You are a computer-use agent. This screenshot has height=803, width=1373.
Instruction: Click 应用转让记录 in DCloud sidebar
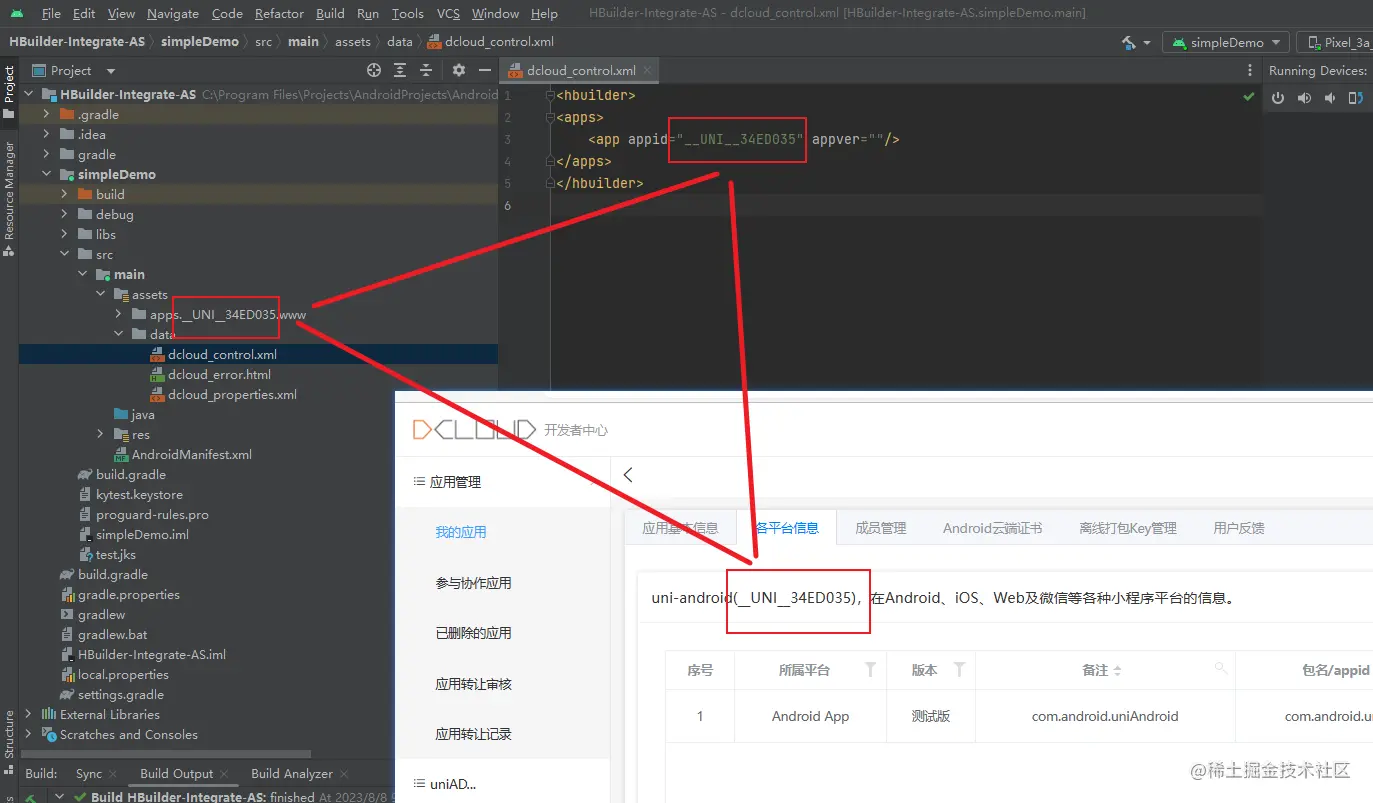(x=473, y=734)
